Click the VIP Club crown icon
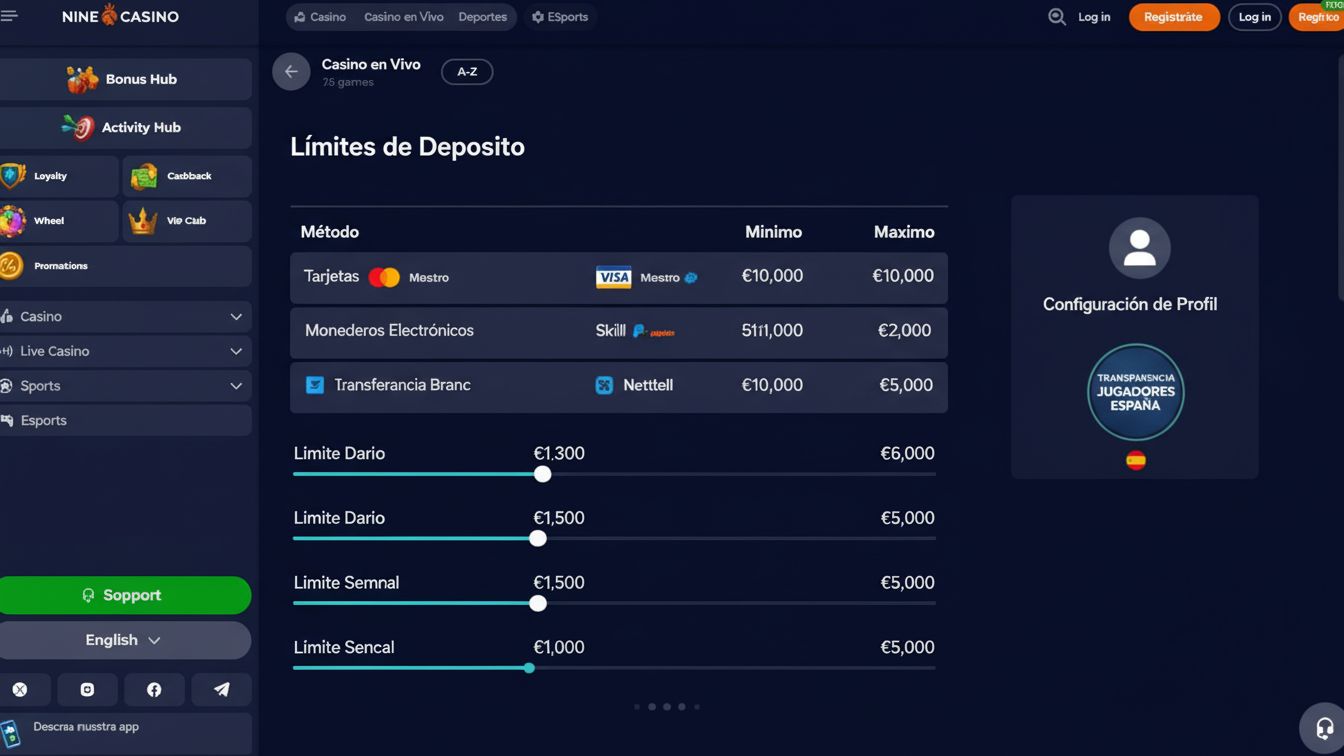Image resolution: width=1344 pixels, height=756 pixels. tap(143, 221)
